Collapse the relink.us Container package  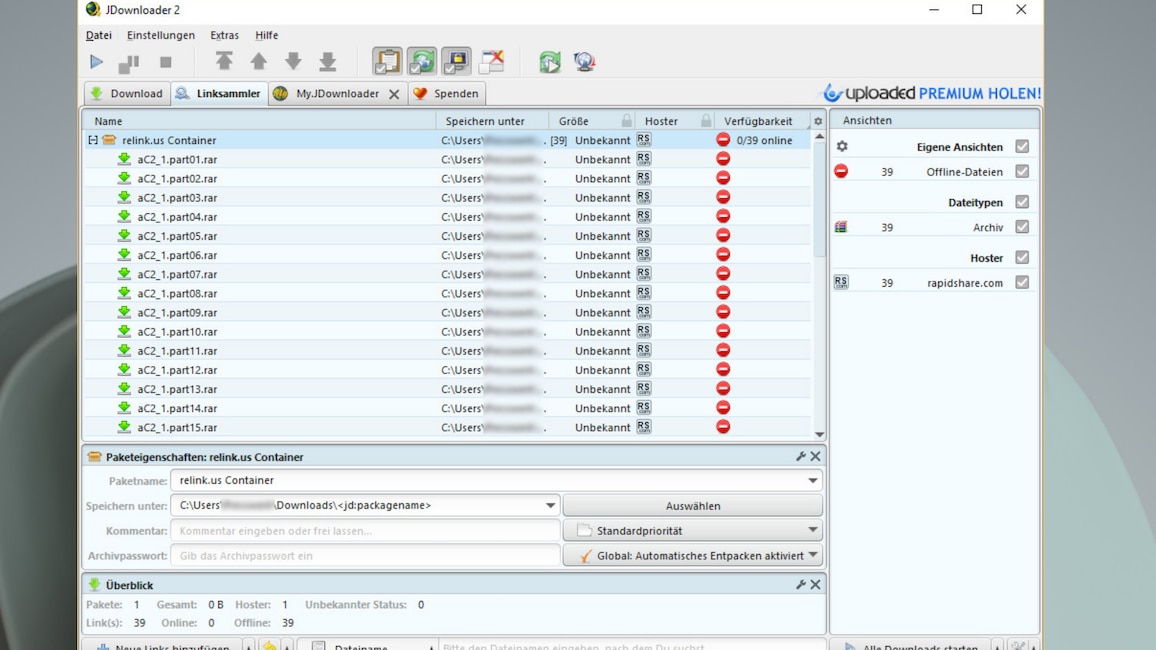(x=93, y=141)
